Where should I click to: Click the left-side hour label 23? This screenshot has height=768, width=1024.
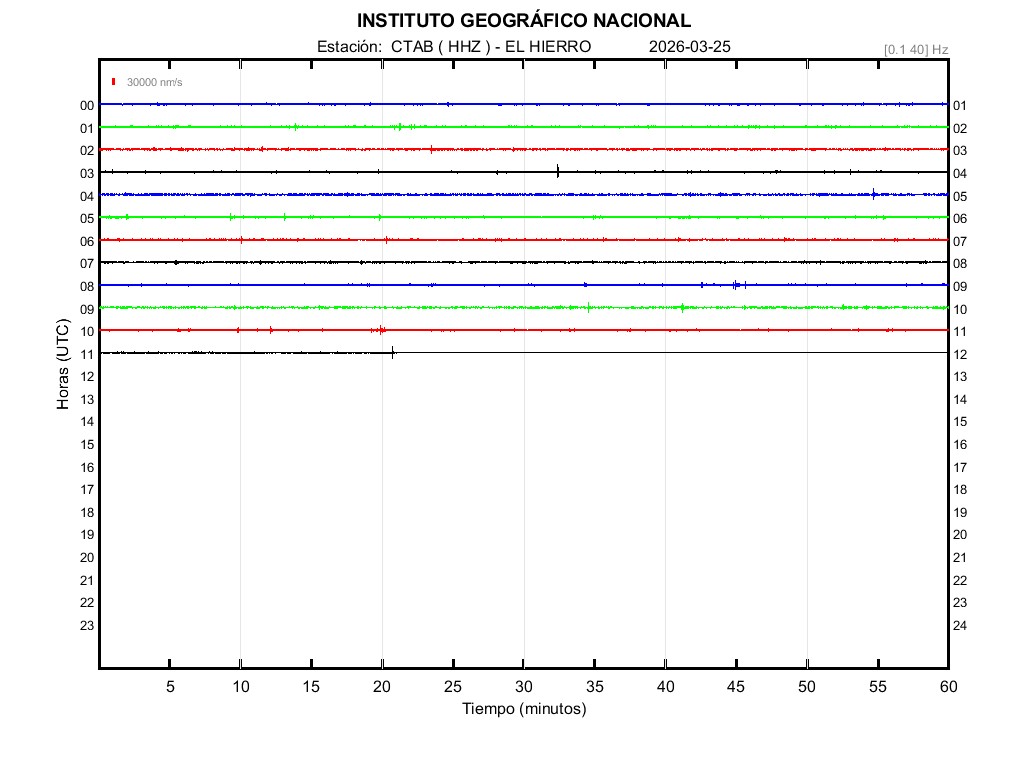pyautogui.click(x=87, y=625)
